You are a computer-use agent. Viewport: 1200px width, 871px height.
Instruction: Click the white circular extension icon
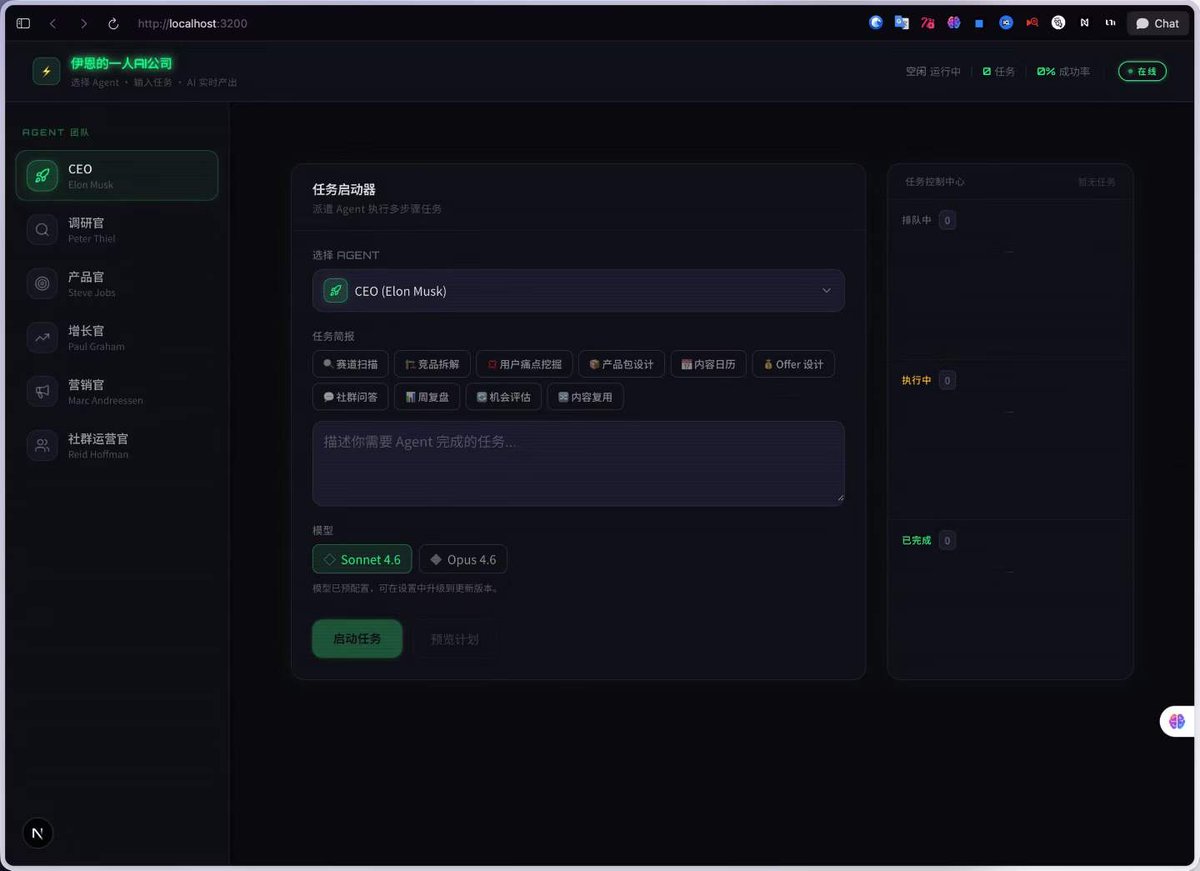point(1058,22)
